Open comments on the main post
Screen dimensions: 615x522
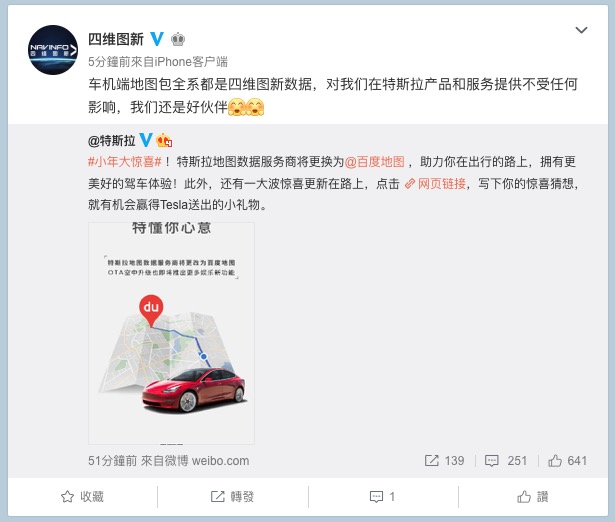pyautogui.click(x=382, y=497)
